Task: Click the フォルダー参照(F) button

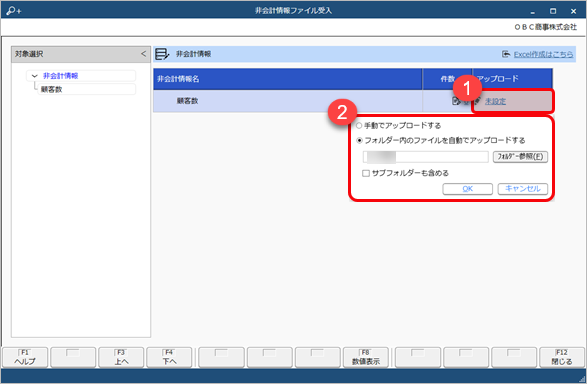Action: click(x=520, y=156)
